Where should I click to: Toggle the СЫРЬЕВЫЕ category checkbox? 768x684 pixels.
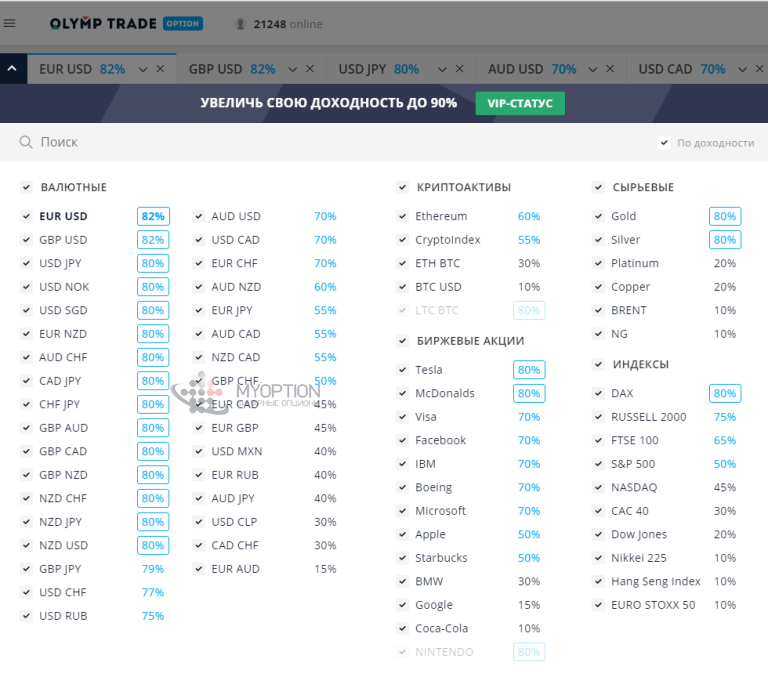point(599,187)
